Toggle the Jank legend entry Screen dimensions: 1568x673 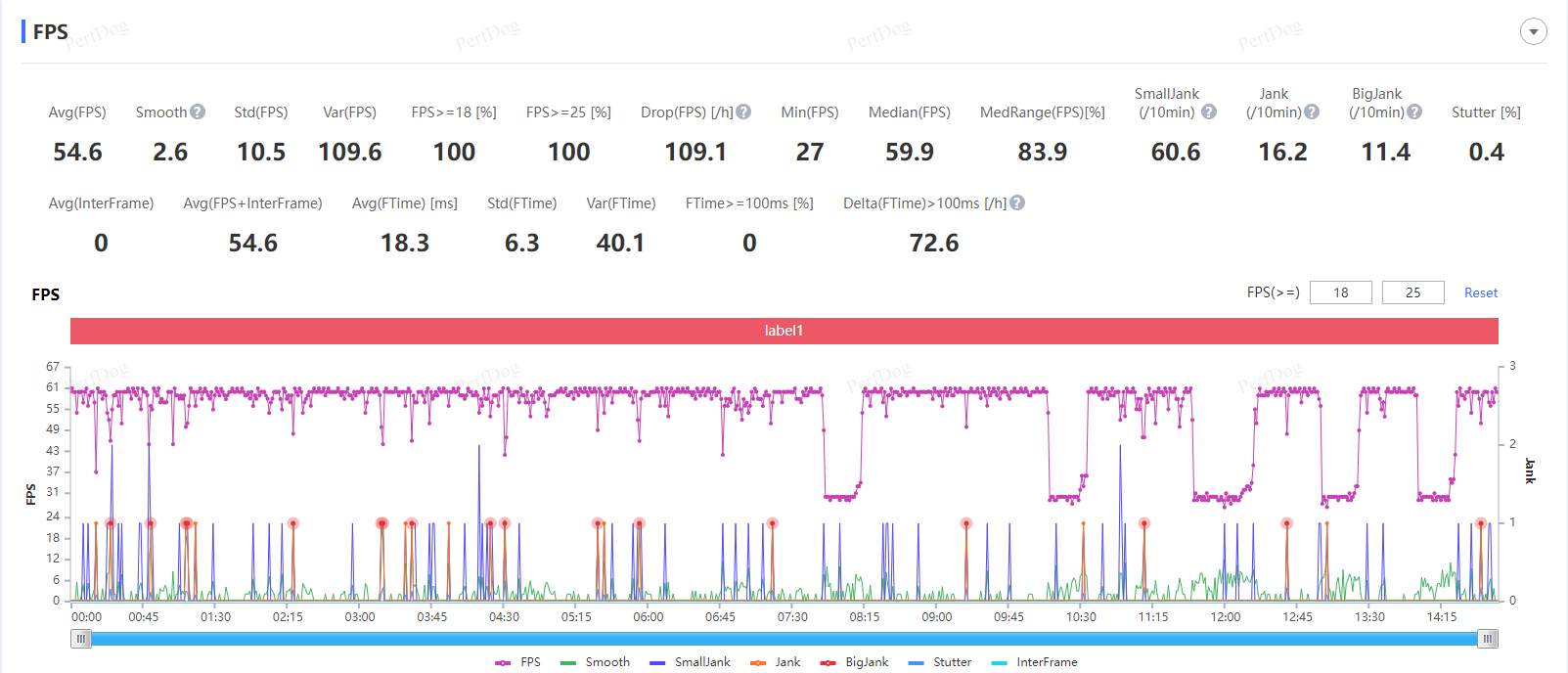pos(776,662)
